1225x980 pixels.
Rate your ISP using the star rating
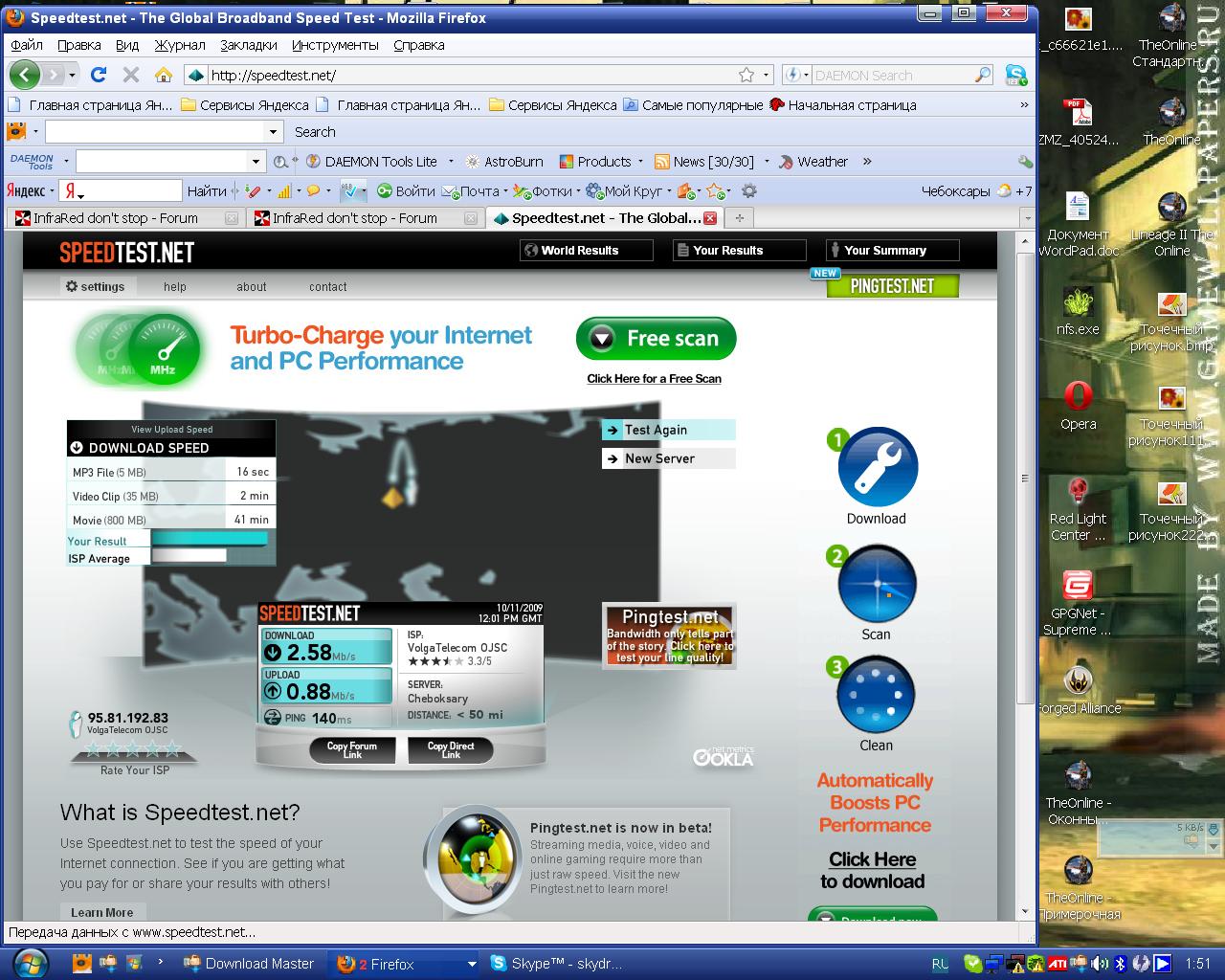[134, 748]
